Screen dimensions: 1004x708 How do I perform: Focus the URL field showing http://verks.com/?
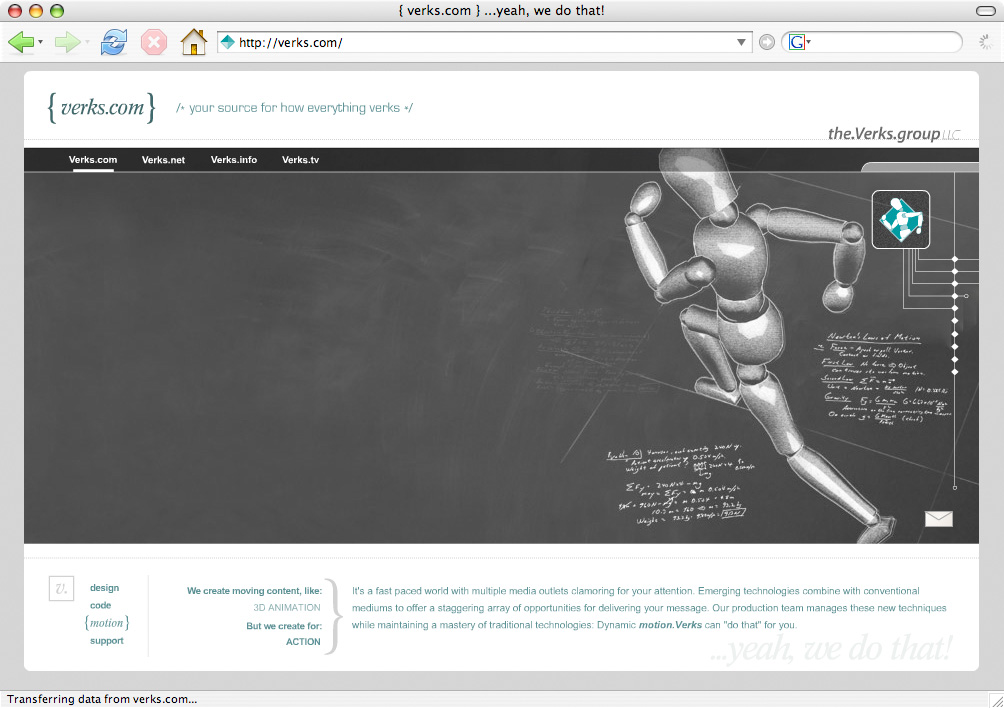pos(485,42)
